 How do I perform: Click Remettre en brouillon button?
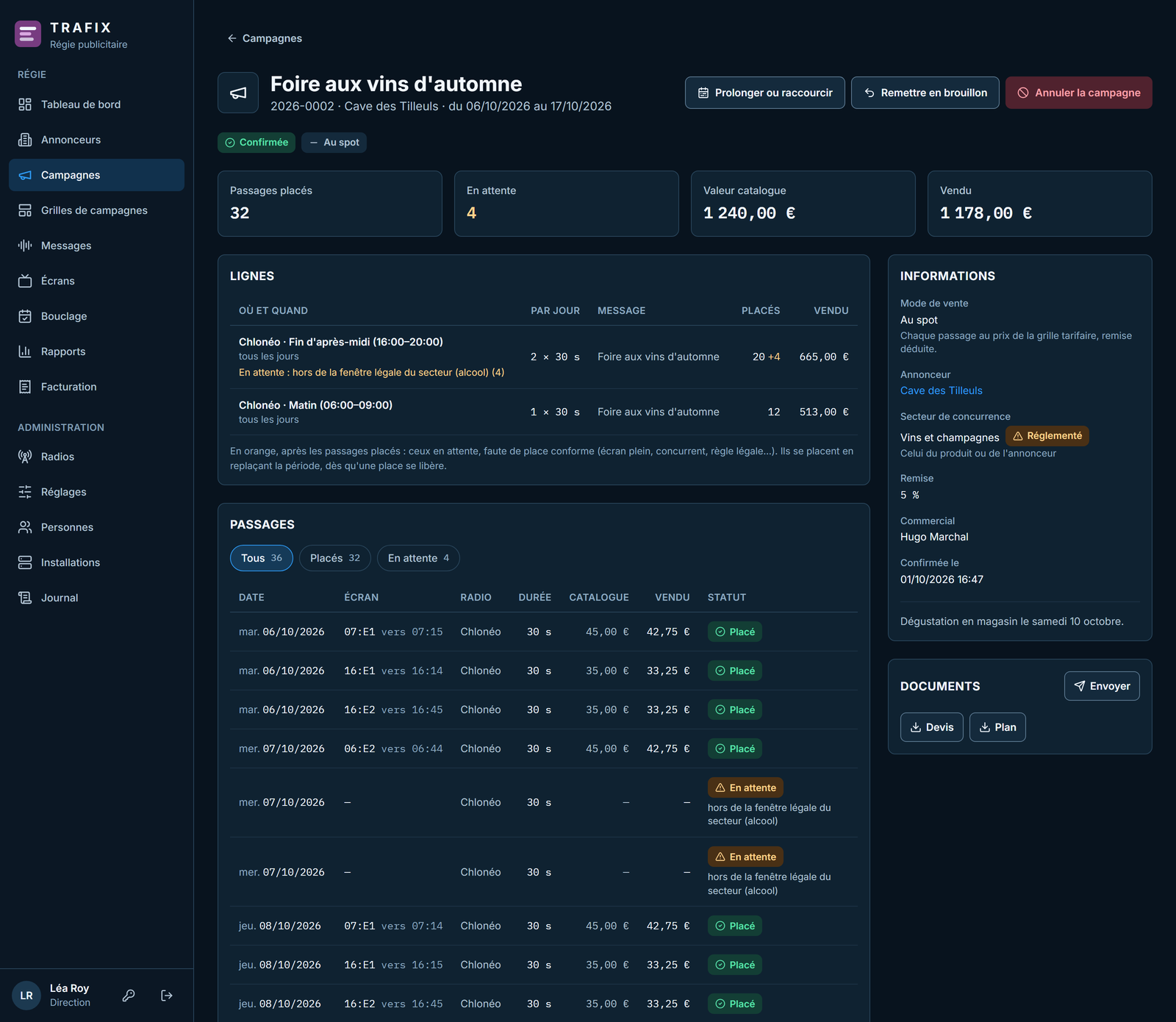(925, 93)
